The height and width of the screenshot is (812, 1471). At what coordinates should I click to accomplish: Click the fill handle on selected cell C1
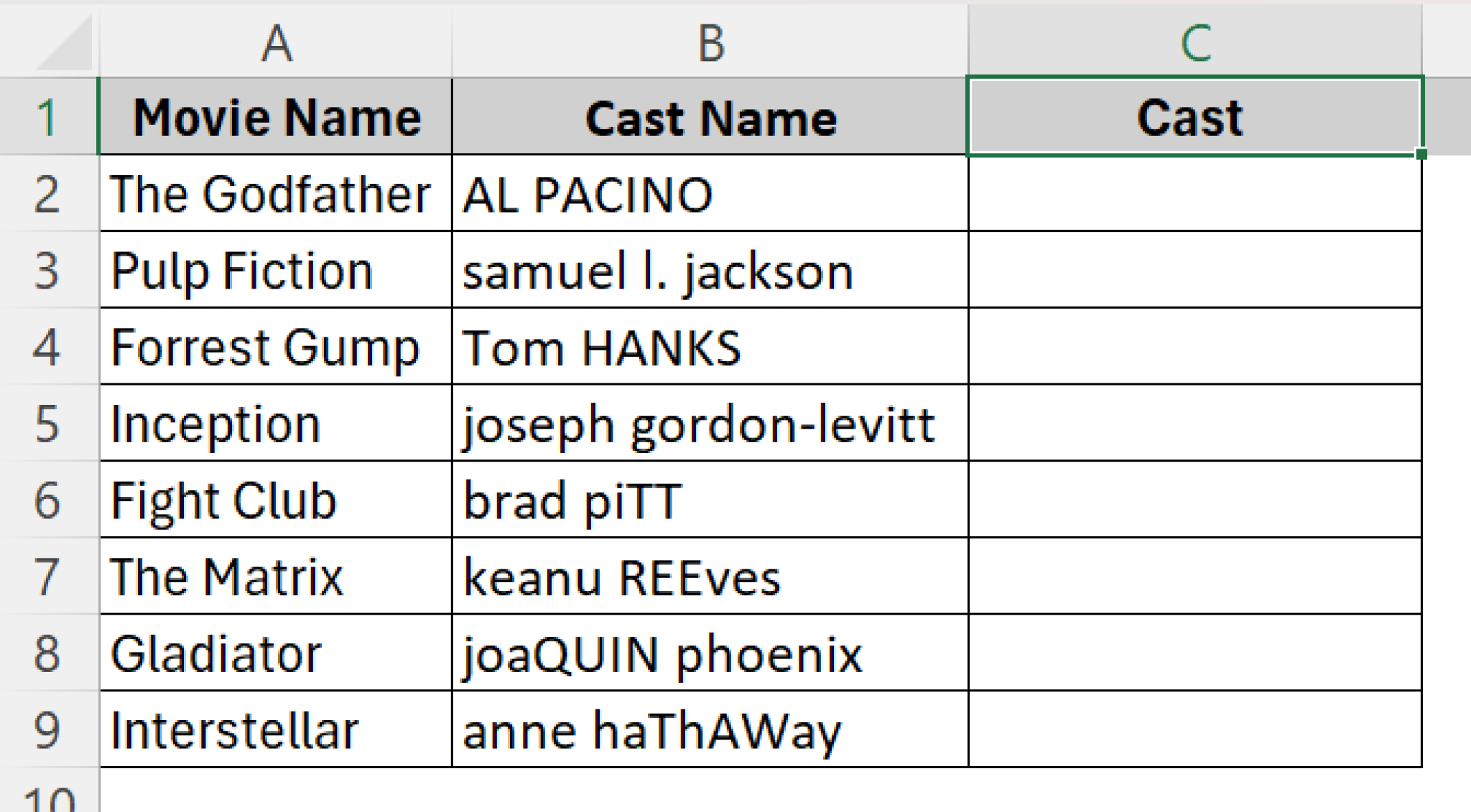coord(1423,152)
